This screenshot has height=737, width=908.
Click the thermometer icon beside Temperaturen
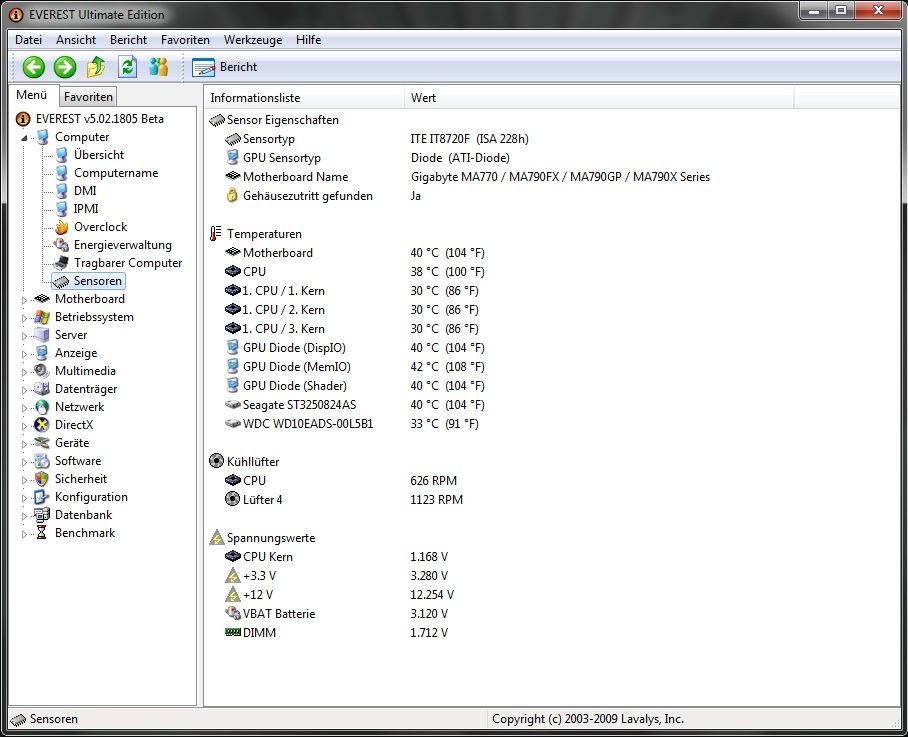point(215,234)
